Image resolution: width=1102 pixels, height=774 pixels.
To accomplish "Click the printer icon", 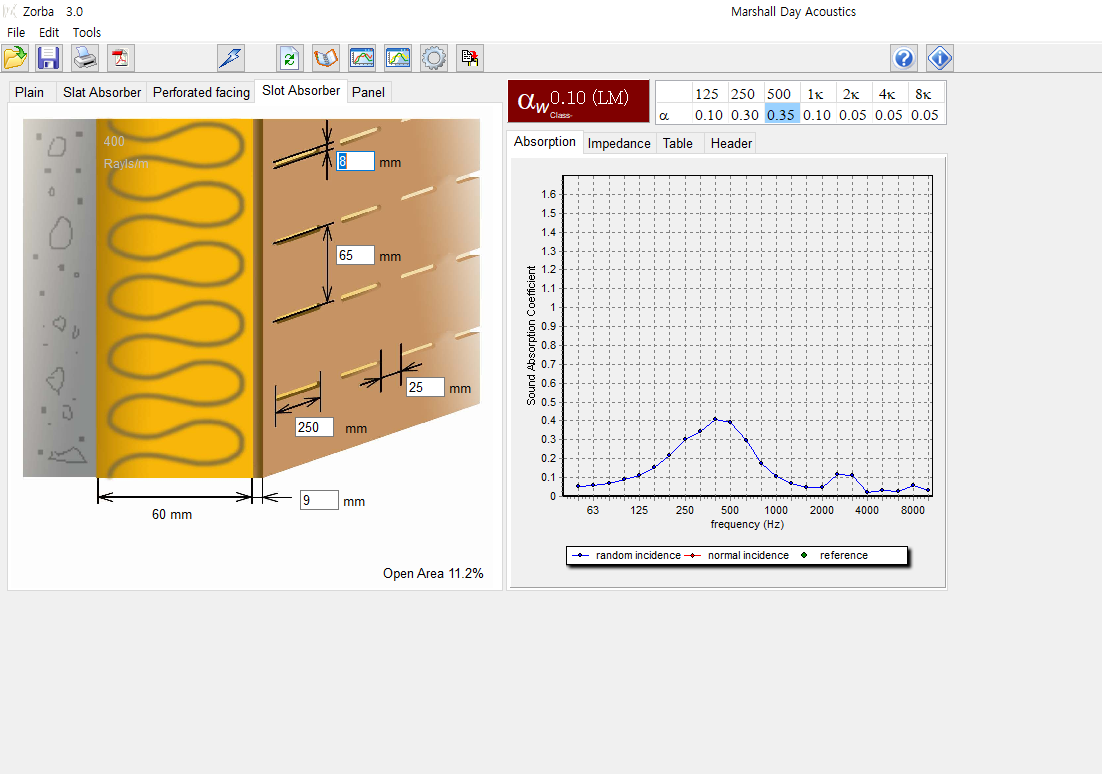I will click(85, 58).
